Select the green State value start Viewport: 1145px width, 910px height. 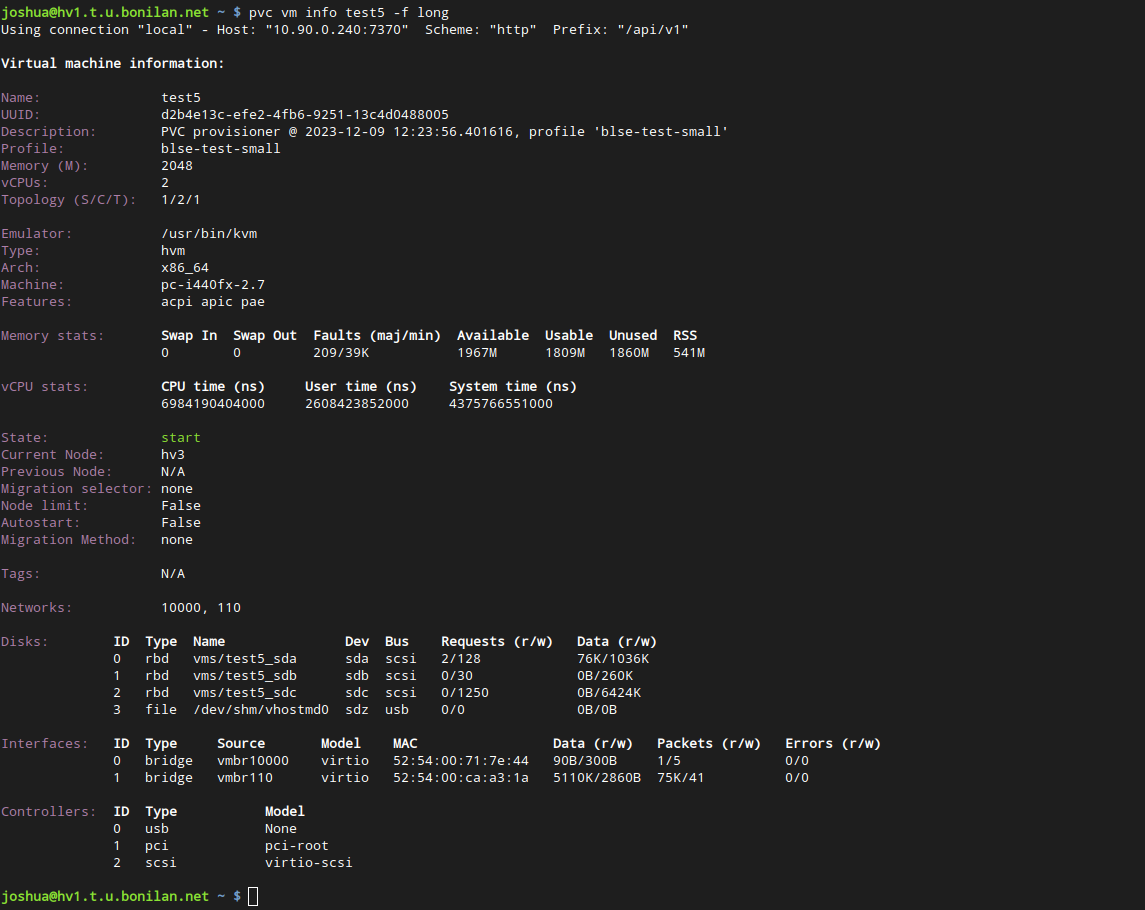coord(180,437)
